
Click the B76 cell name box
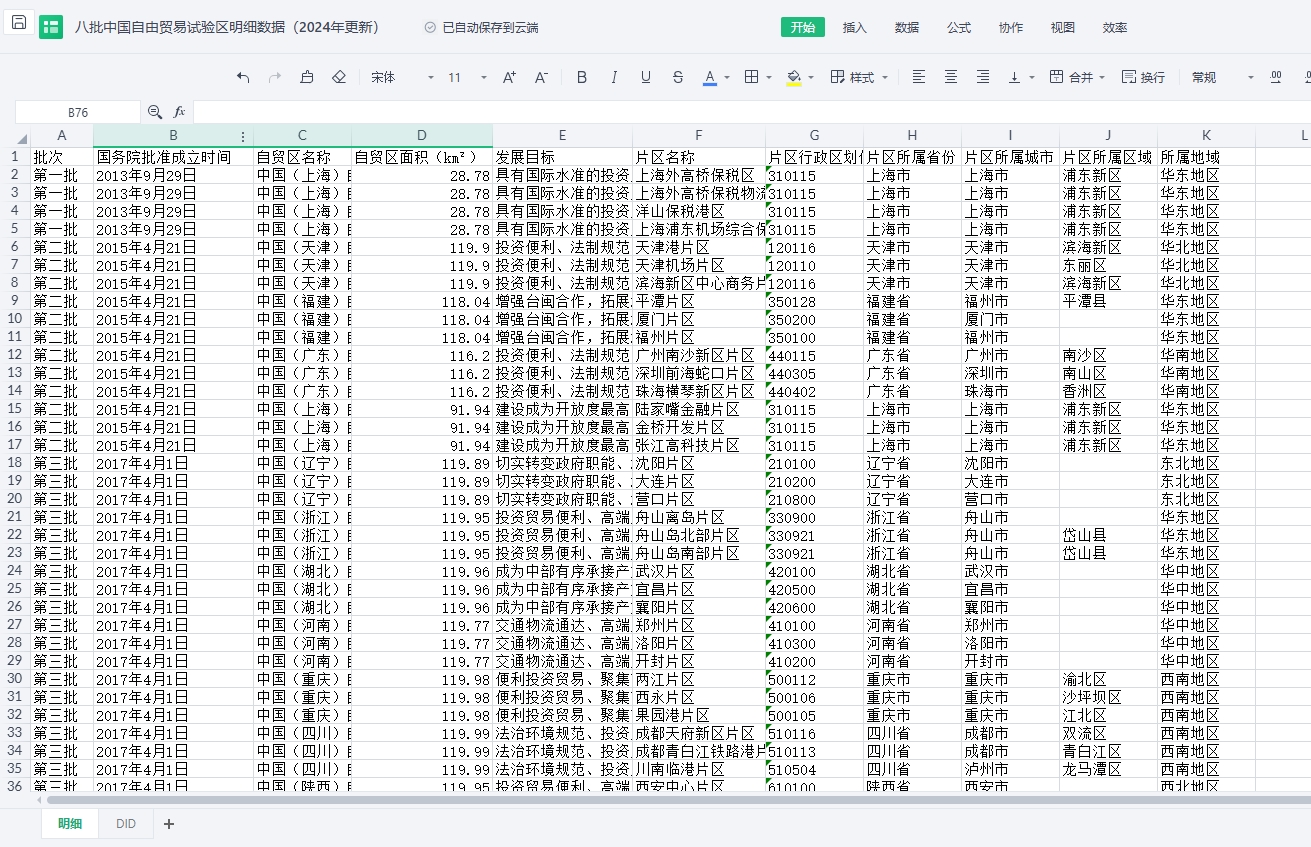[x=78, y=112]
